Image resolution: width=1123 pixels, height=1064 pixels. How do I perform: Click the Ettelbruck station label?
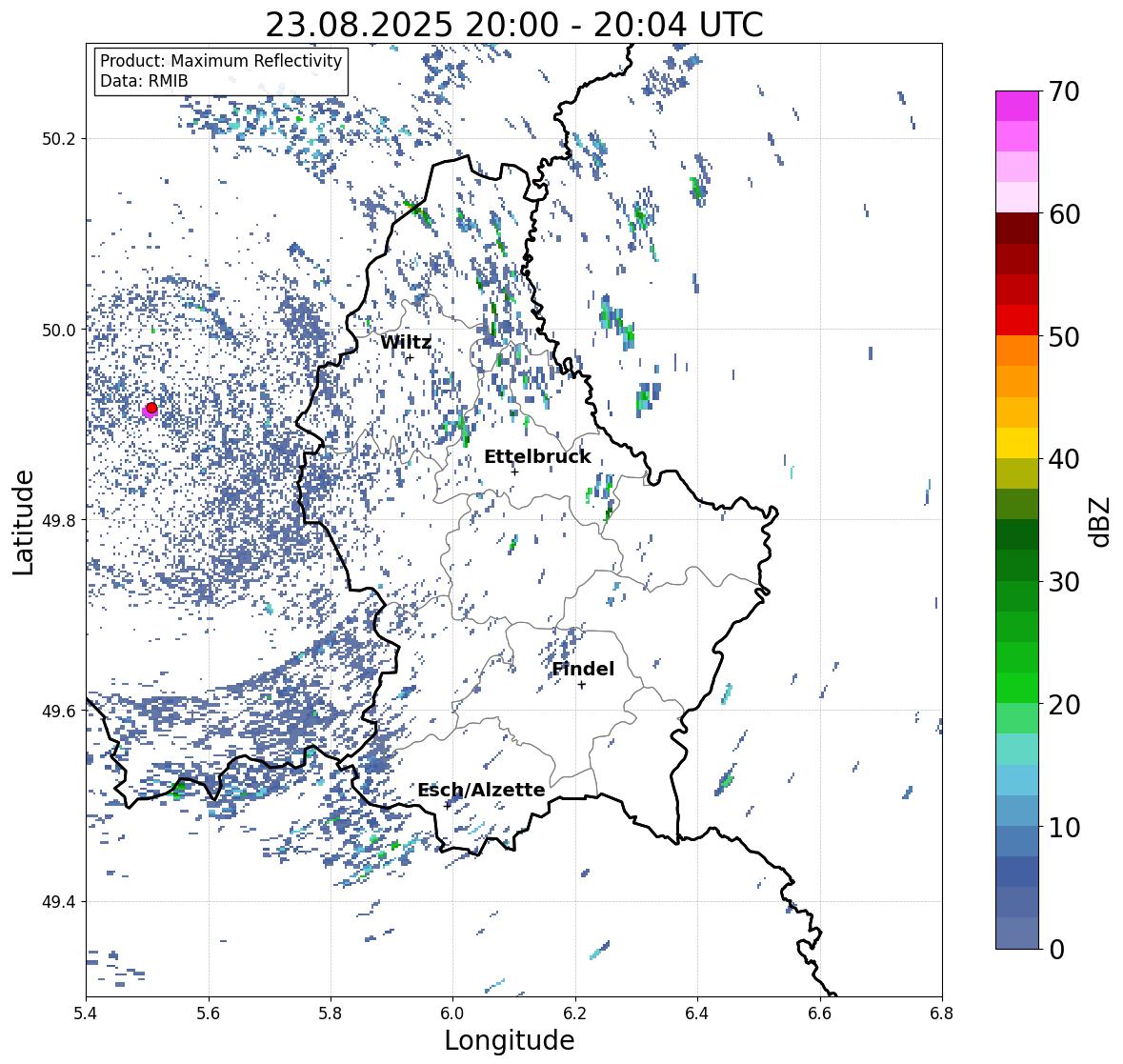tap(537, 457)
